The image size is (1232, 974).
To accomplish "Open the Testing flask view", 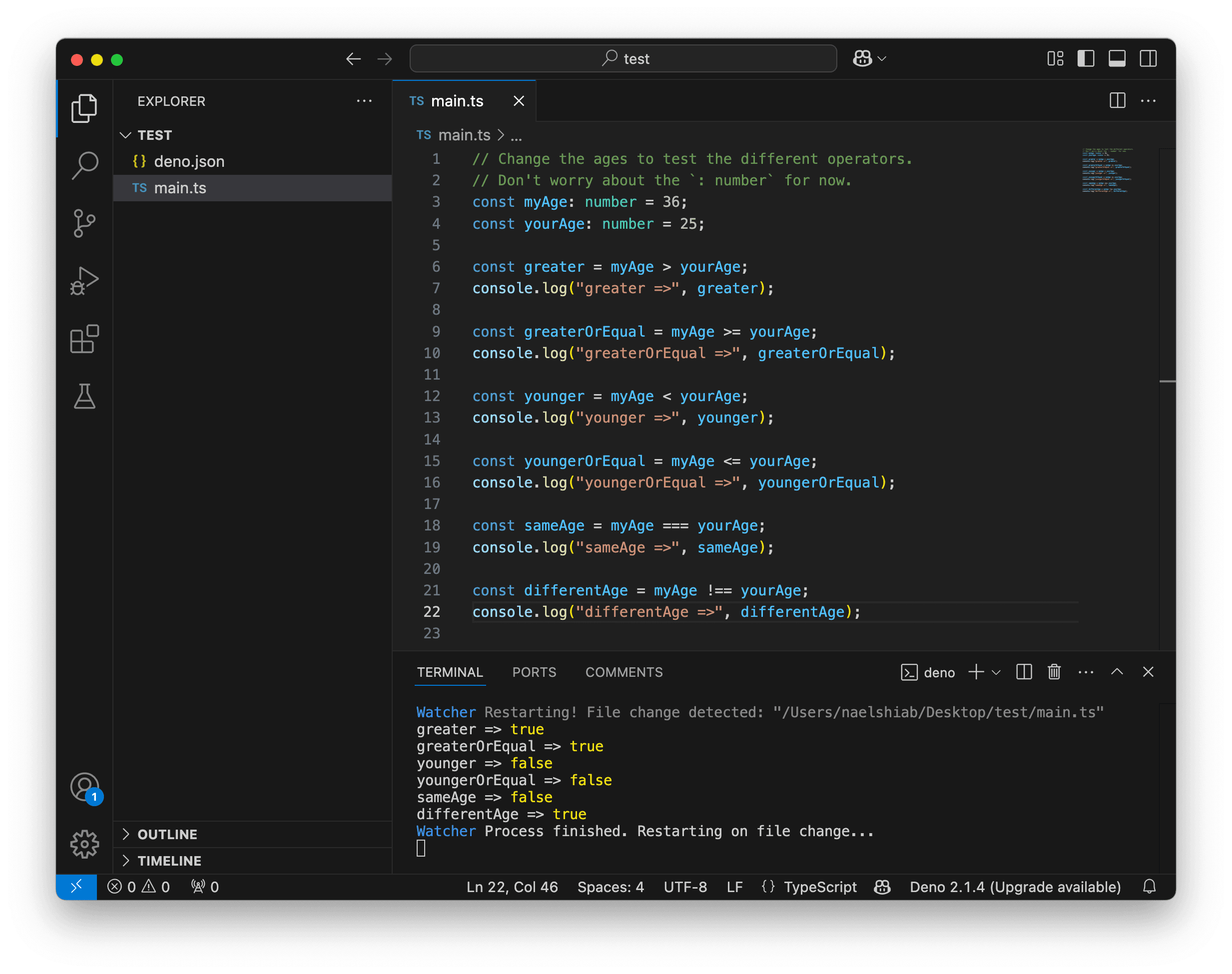I will pyautogui.click(x=84, y=396).
